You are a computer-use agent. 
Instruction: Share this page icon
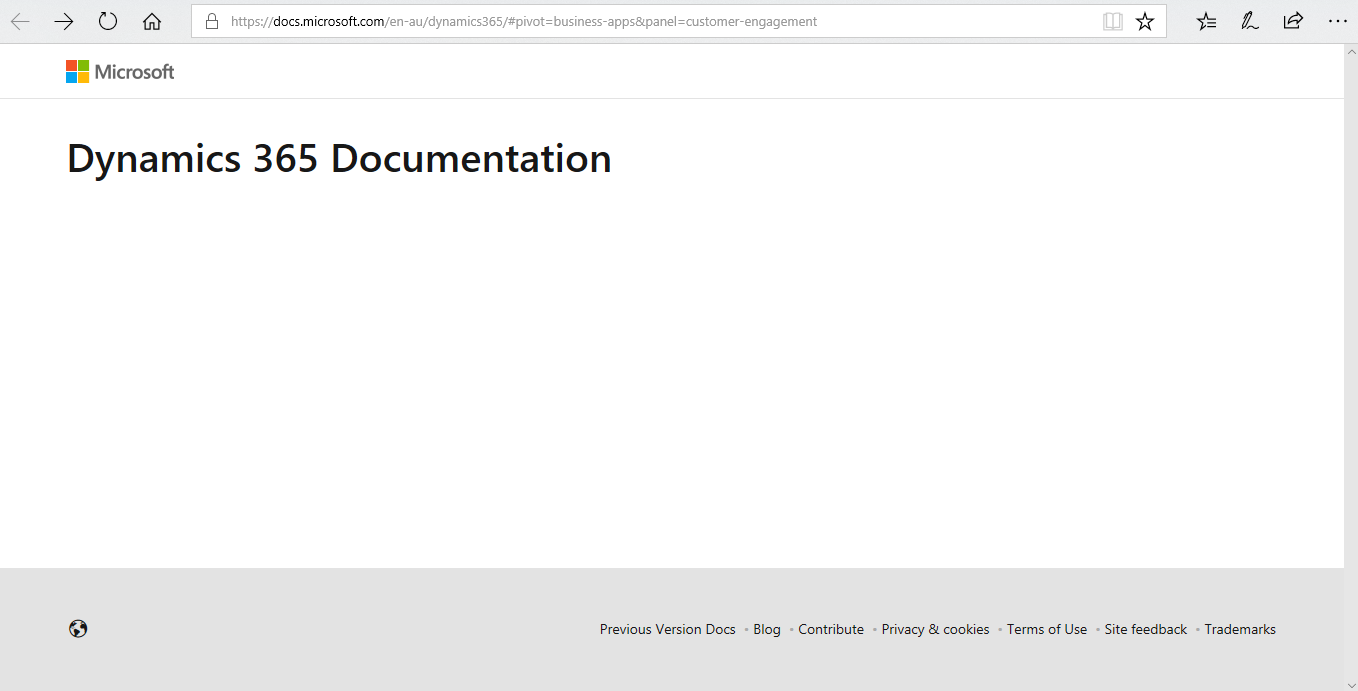tap(1293, 21)
